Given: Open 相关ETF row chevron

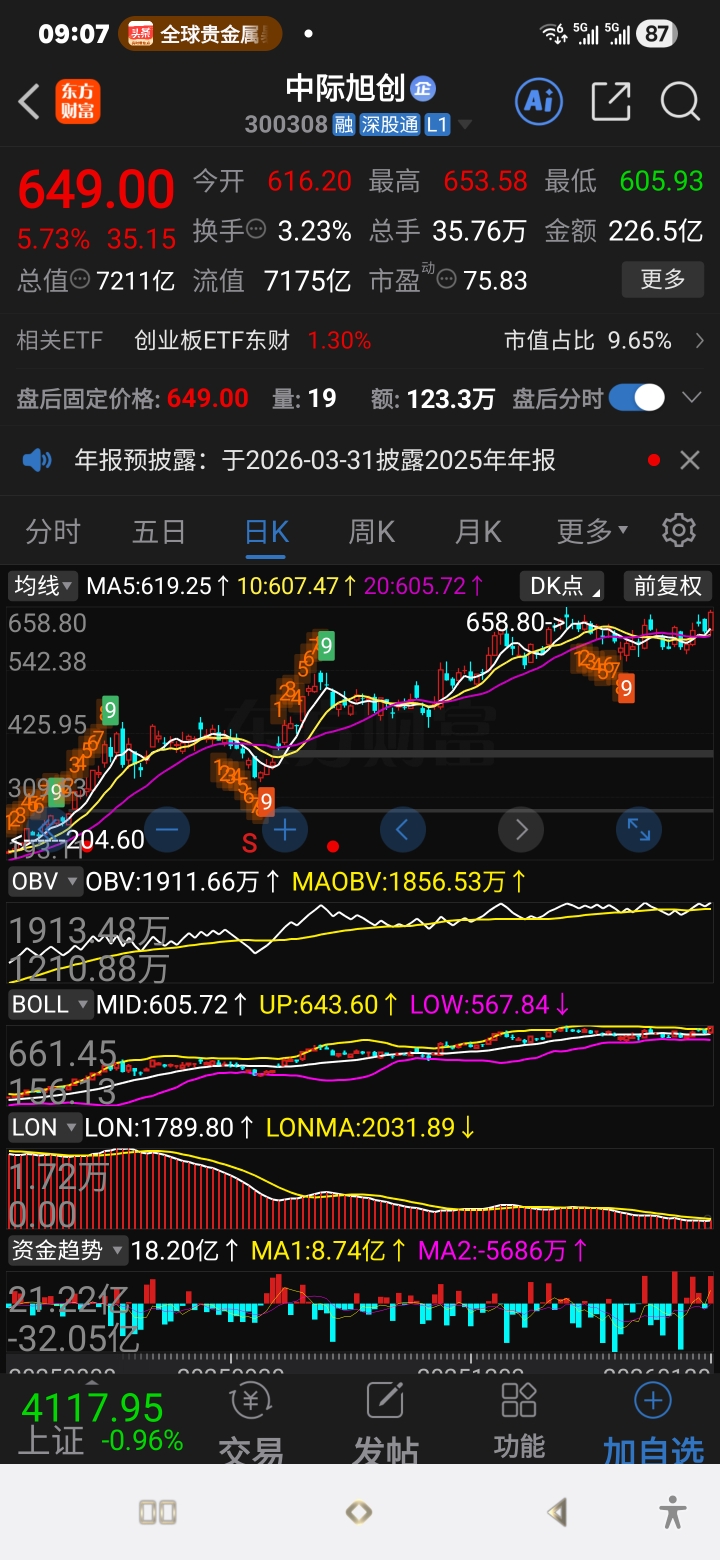Looking at the screenshot, I should (699, 341).
